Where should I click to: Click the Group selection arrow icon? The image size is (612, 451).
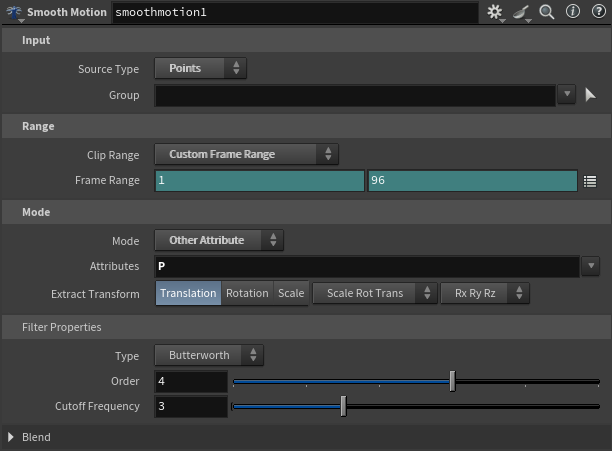click(590, 95)
